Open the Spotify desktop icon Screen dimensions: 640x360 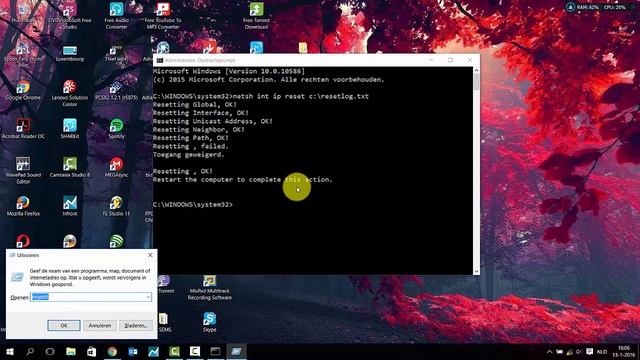[116, 129]
